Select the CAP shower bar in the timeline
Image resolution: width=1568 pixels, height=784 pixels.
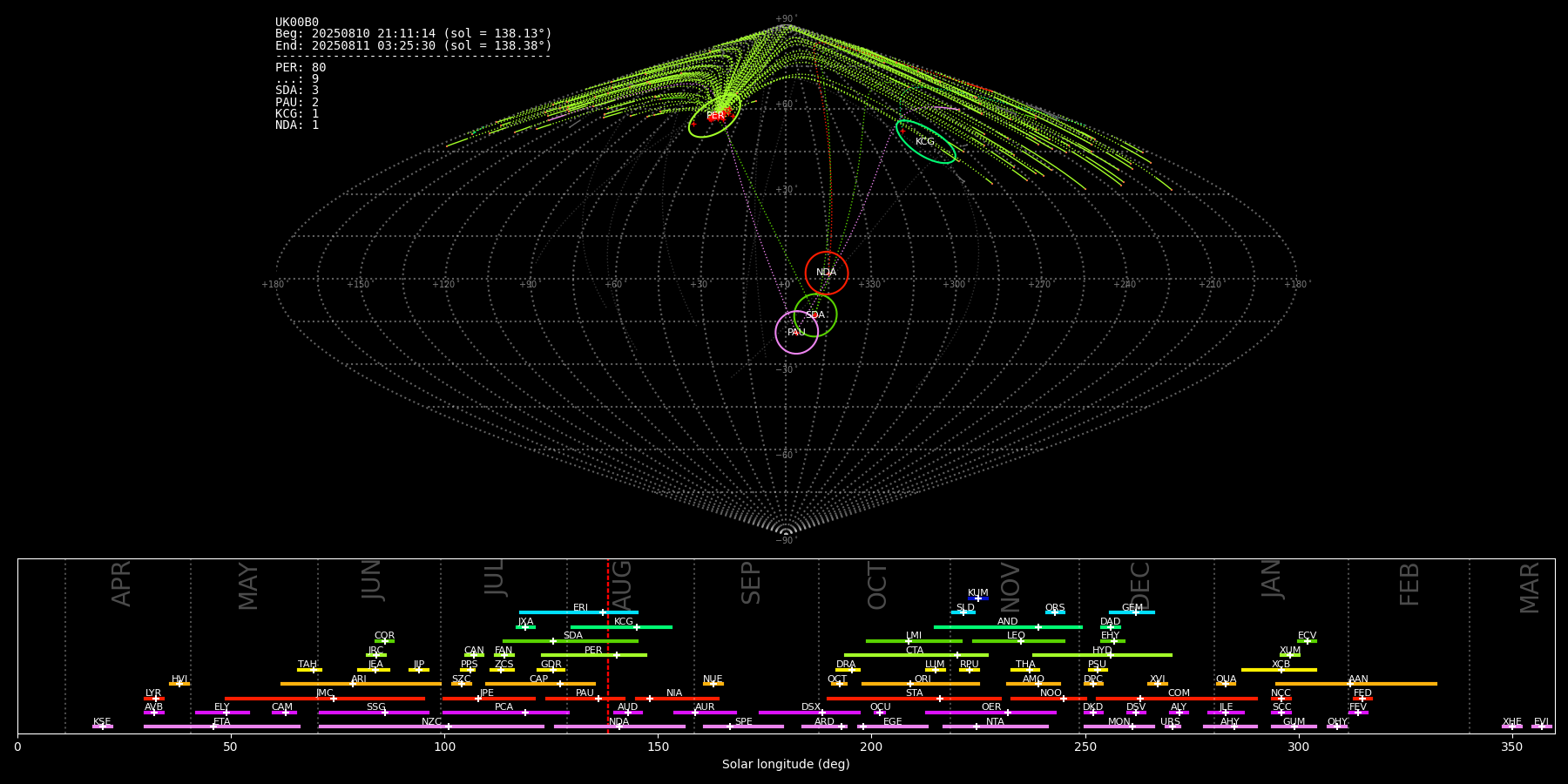tap(540, 684)
